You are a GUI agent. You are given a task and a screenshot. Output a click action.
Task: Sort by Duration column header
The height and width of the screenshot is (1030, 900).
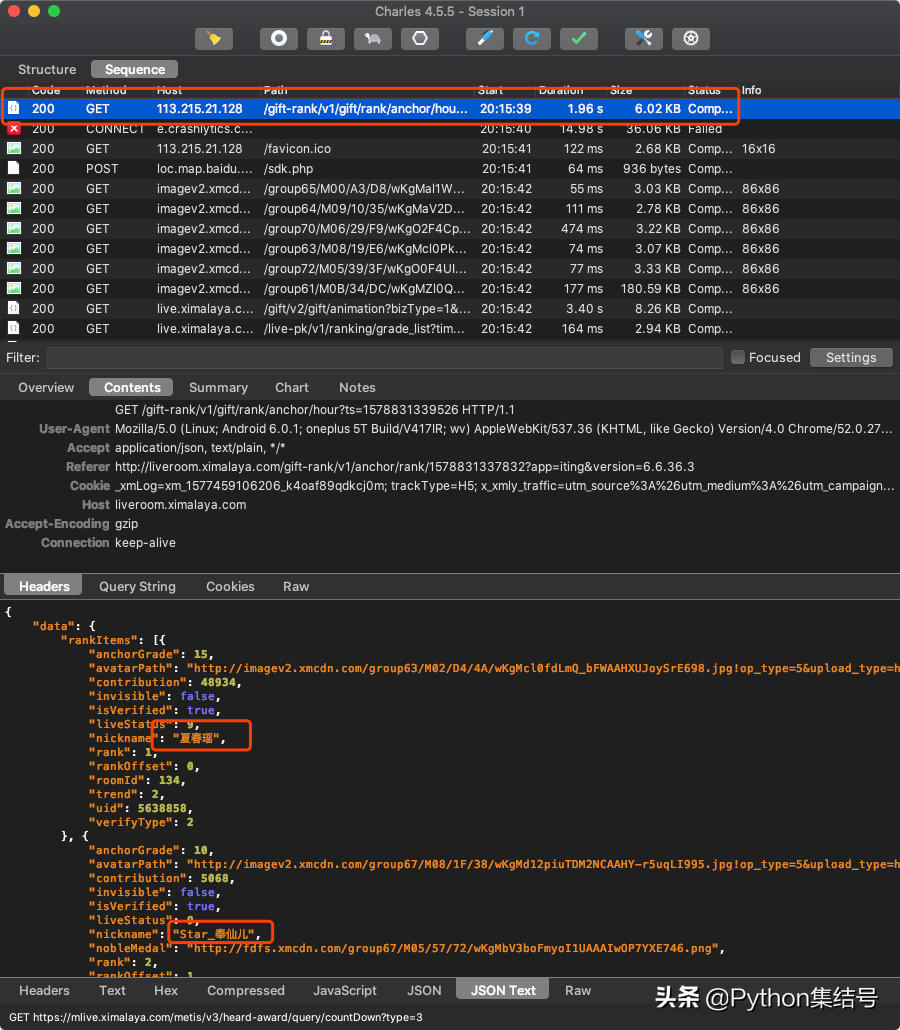[x=560, y=90]
